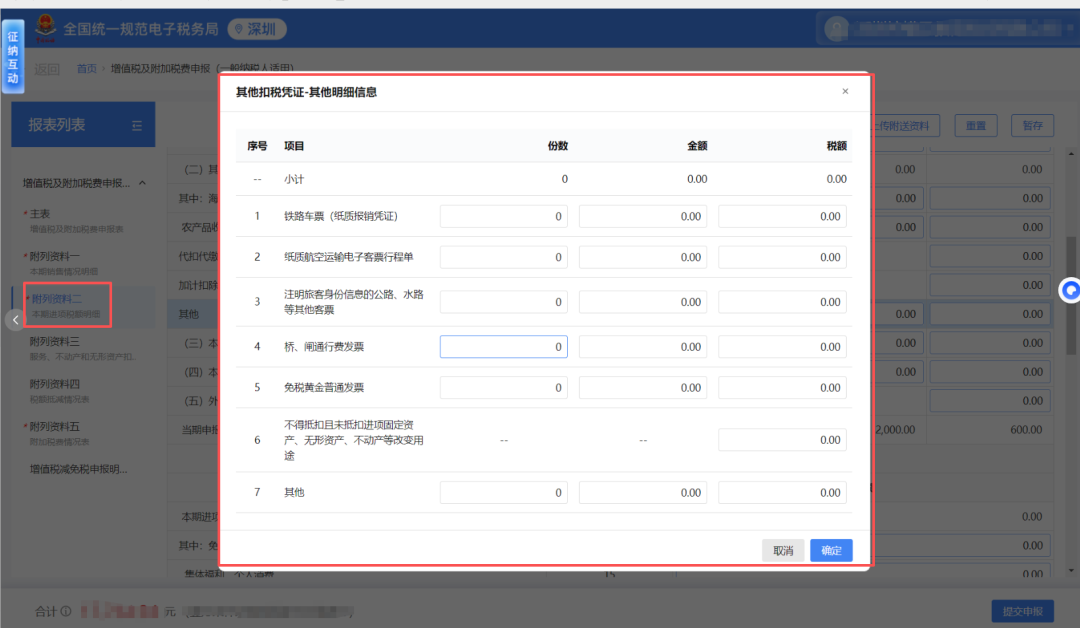Click the left arrow sidebar collapse handle
Screen dimensions: 1080x628
pyautogui.click(x=14, y=319)
